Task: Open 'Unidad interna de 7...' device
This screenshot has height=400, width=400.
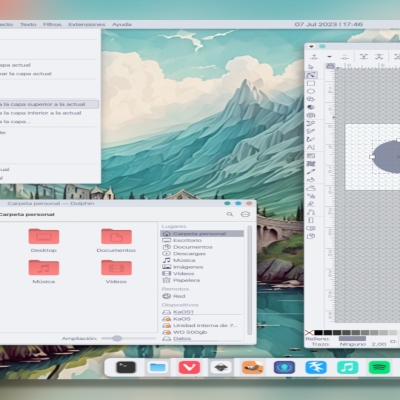Action: point(202,325)
